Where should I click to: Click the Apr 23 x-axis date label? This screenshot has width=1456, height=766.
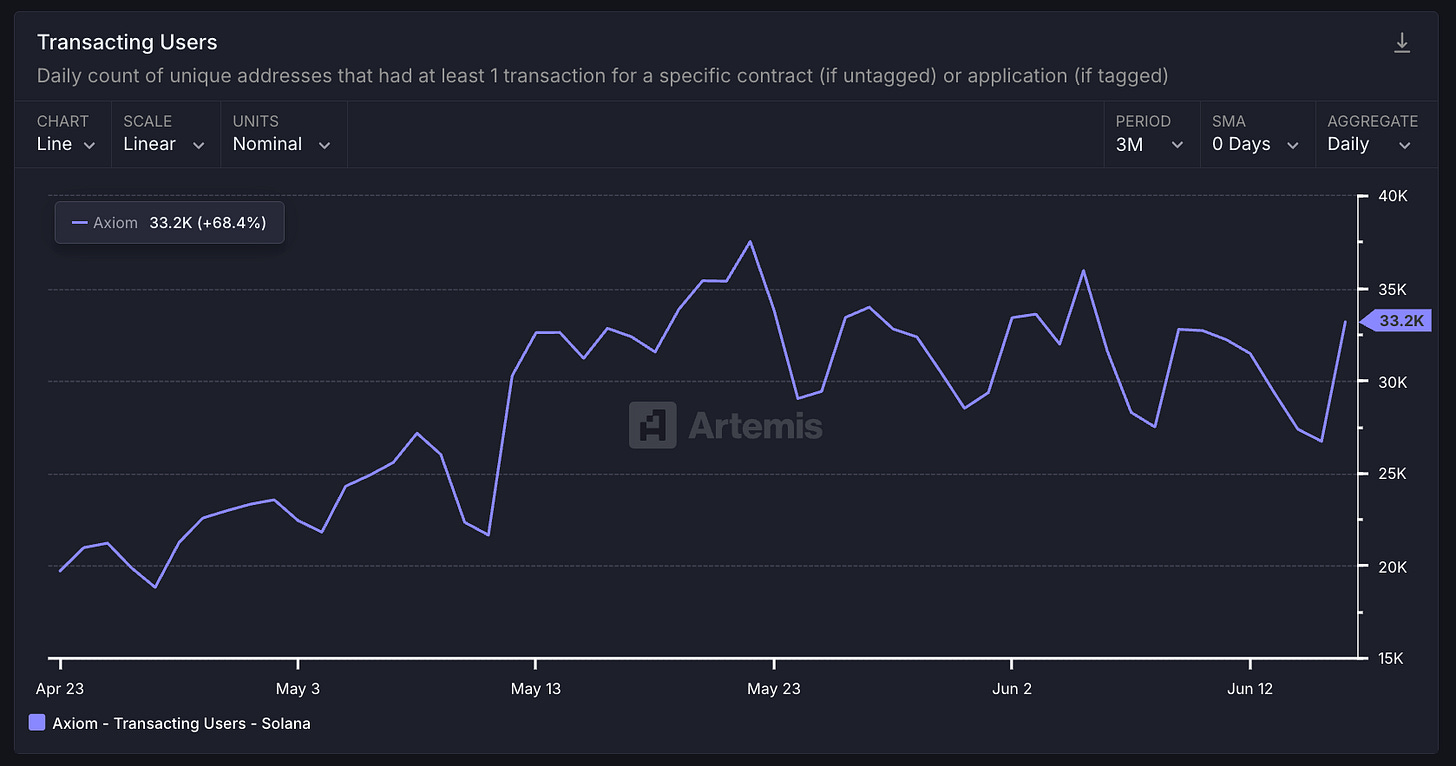(x=61, y=689)
